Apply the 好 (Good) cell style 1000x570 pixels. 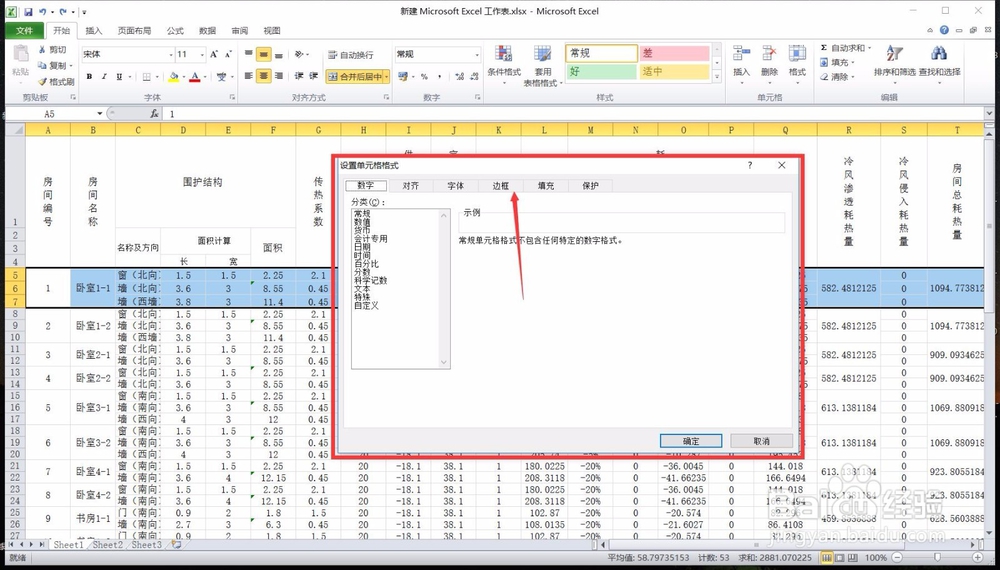pyautogui.click(x=601, y=71)
